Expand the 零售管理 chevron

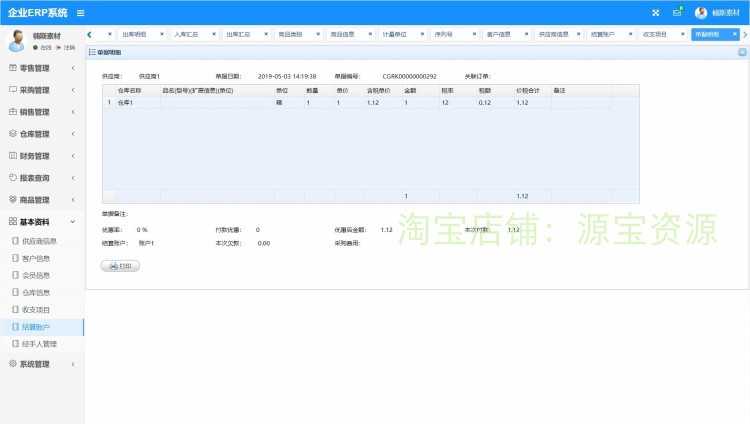73,68
